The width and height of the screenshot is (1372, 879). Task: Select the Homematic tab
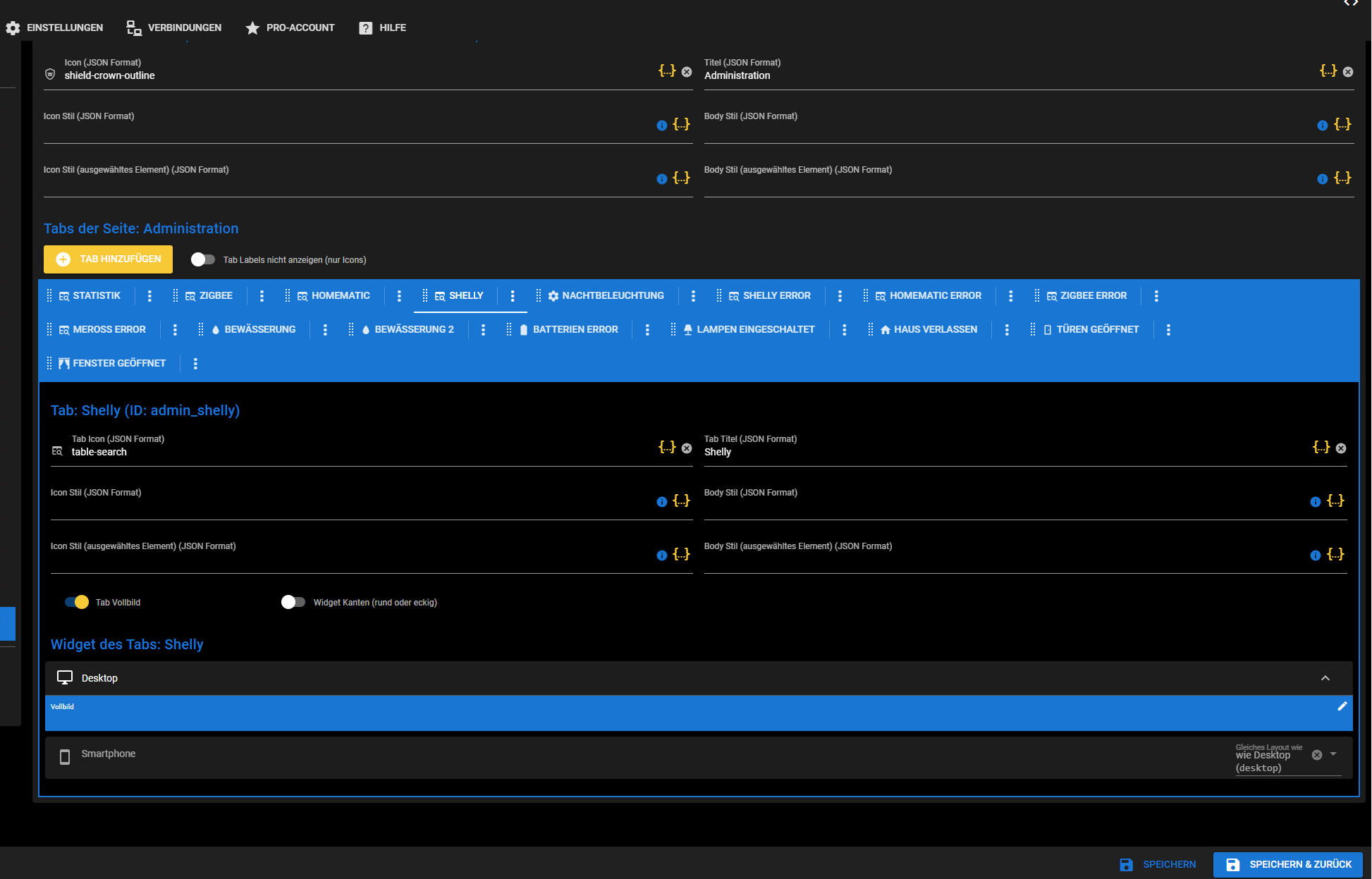tap(333, 296)
